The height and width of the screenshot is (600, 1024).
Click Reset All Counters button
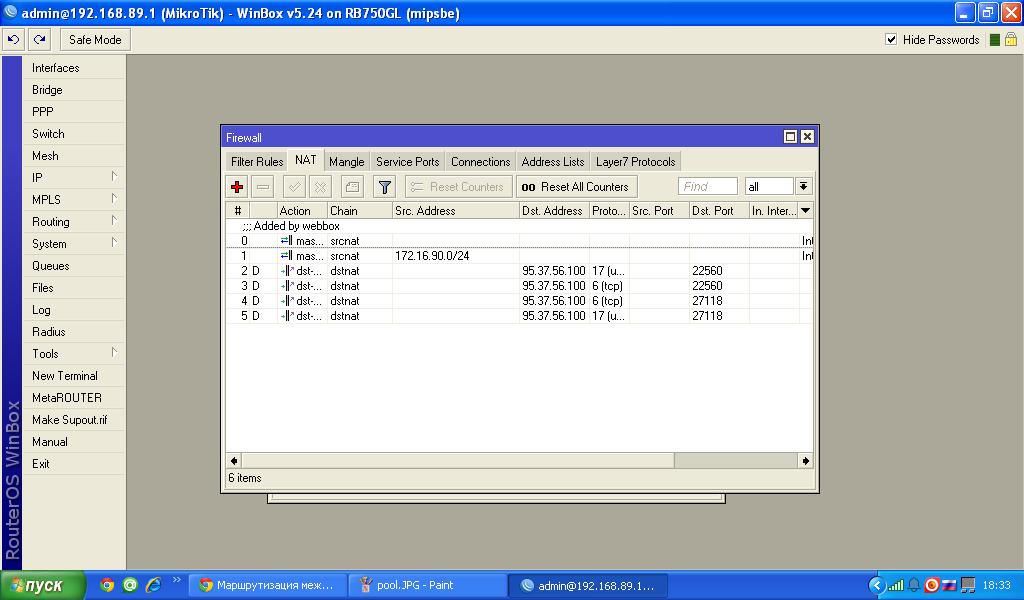pos(576,187)
